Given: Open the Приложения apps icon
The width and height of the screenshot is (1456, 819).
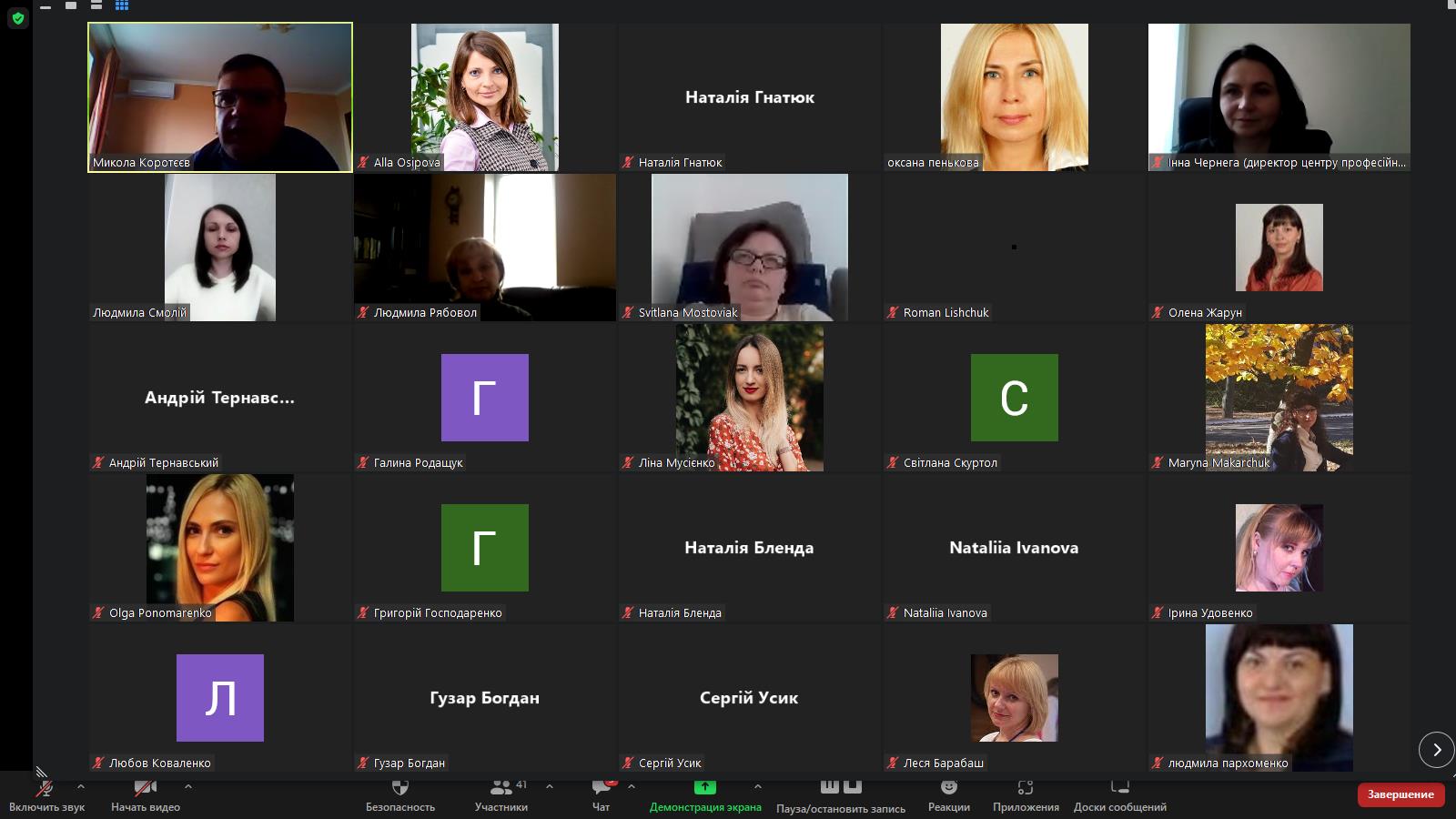Looking at the screenshot, I should 1026,787.
